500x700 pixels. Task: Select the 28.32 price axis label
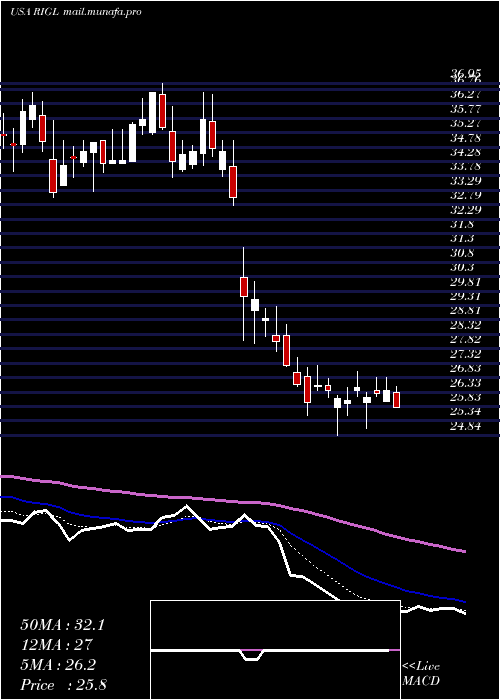click(465, 325)
